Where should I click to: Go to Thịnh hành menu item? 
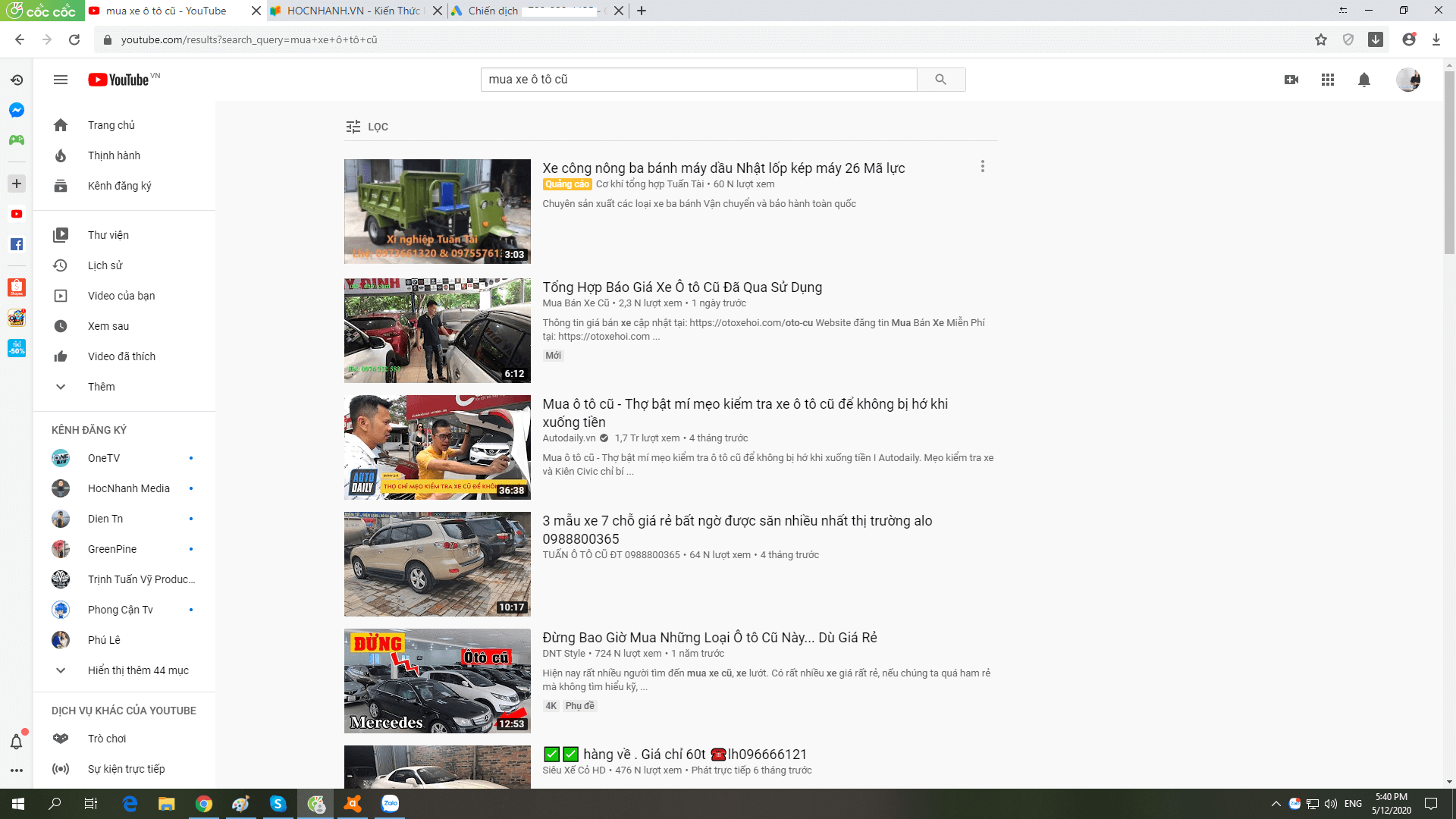(114, 155)
